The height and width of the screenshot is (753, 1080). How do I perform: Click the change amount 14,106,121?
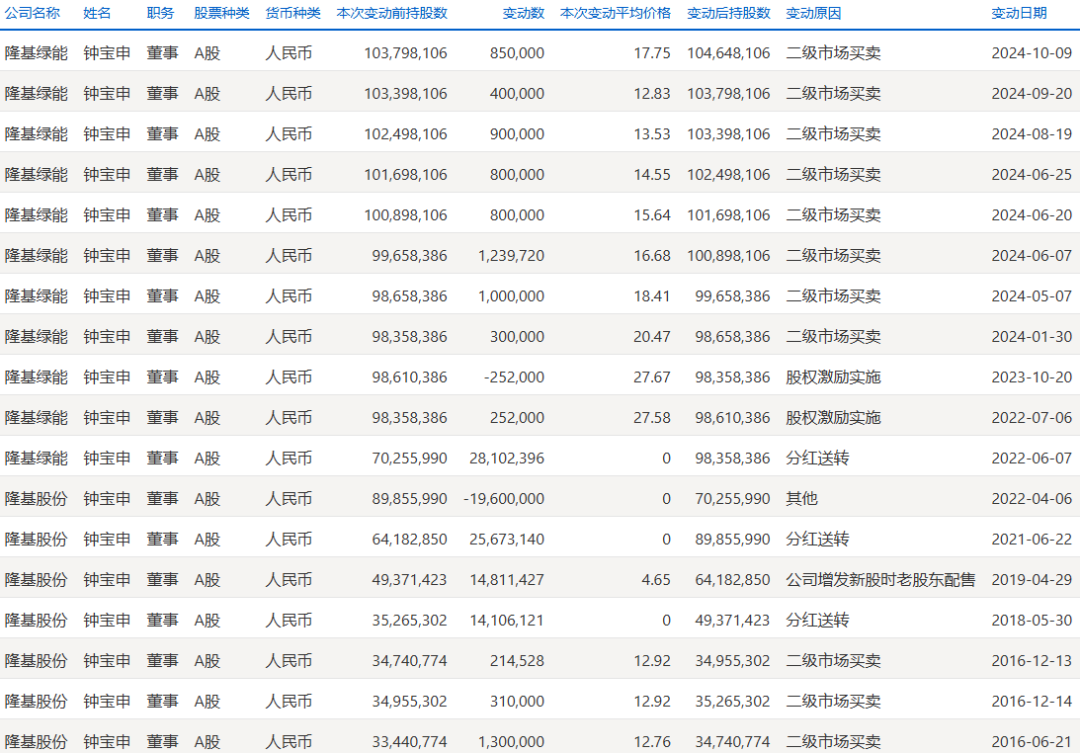(507, 620)
